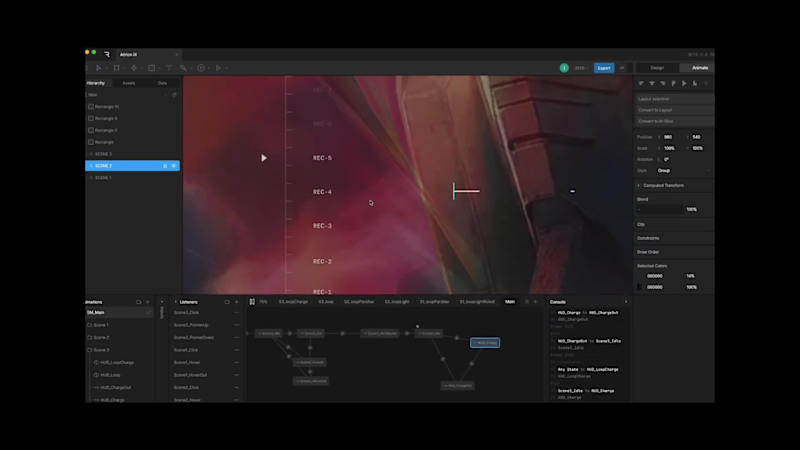Click the play button on the canvas
800x450 pixels.
264,158
